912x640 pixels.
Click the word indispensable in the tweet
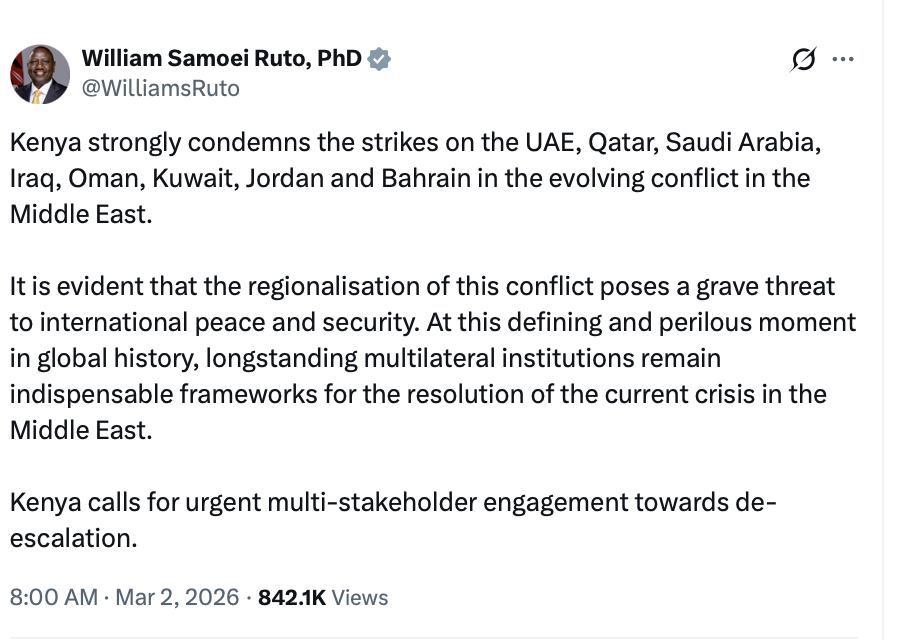pos(91,394)
